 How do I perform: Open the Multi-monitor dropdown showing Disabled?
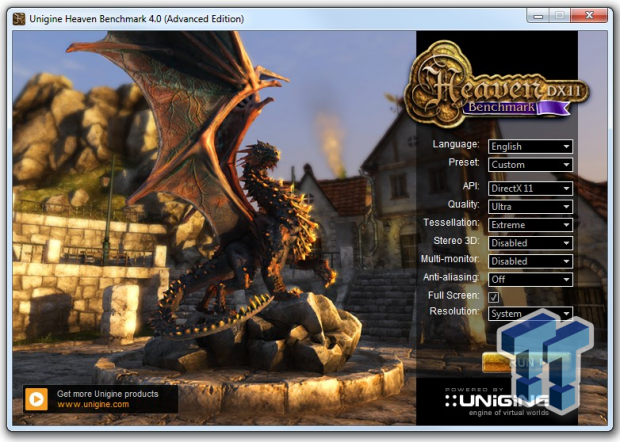530,261
